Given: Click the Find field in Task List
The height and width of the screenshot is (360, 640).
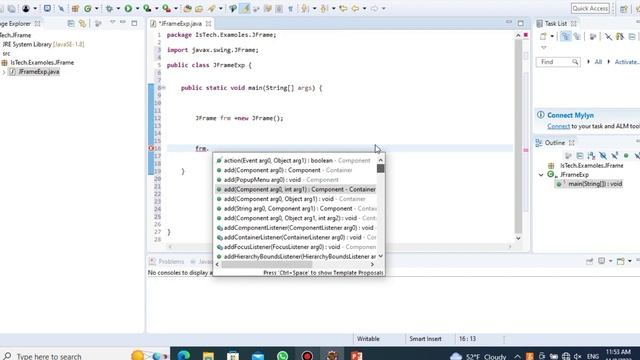Looking at the screenshot, I should pyautogui.click(x=558, y=62).
